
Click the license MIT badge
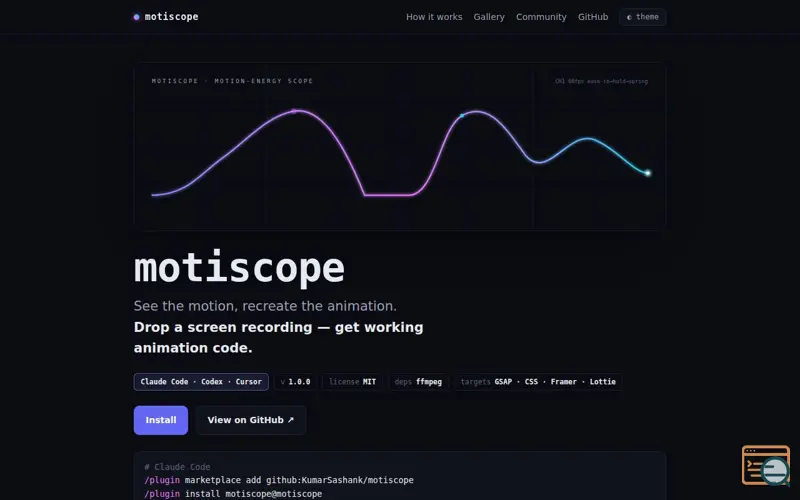click(x=352, y=382)
